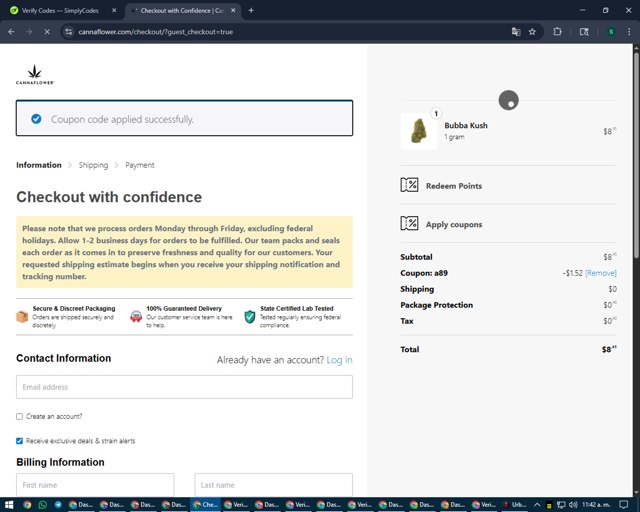Click into the First name field
This screenshot has height=512, width=640.
[x=95, y=485]
